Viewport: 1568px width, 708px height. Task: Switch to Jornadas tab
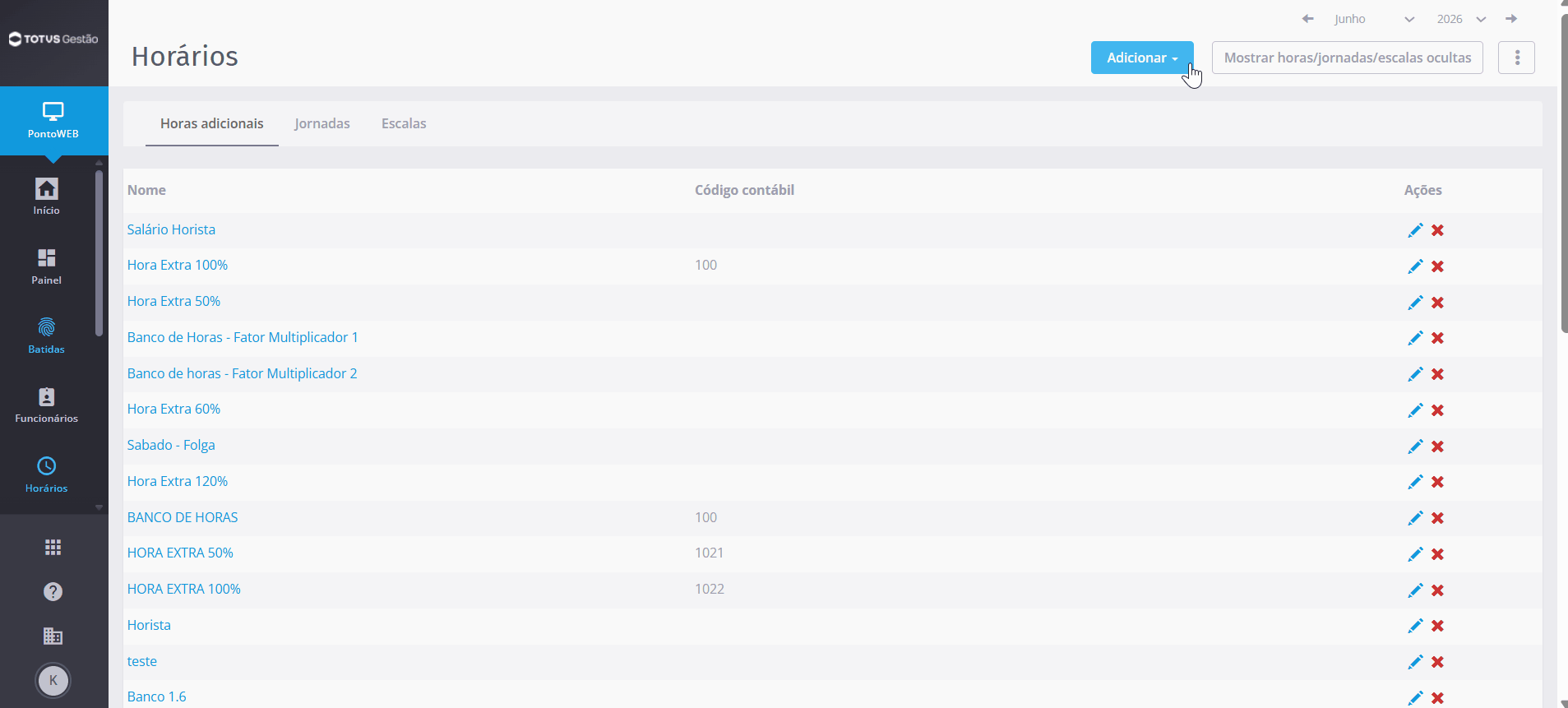(x=322, y=123)
